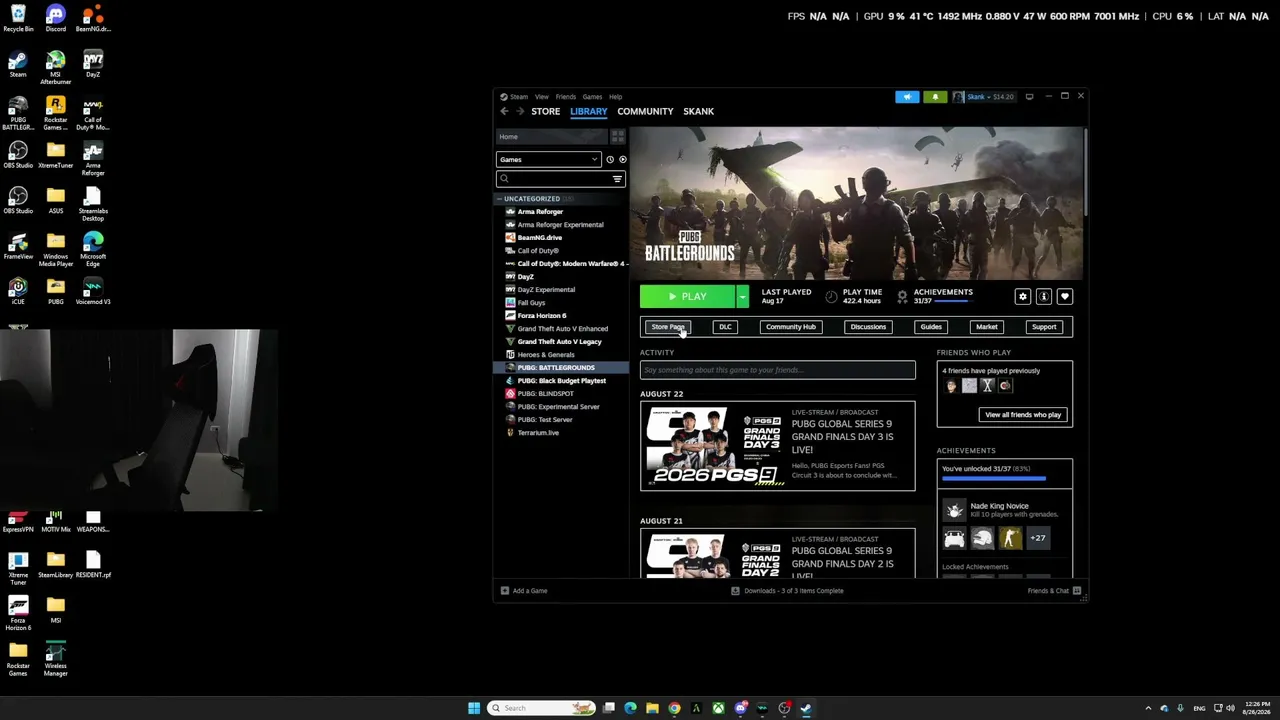Open the Friends menu
1280x720 pixels.
pos(566,97)
